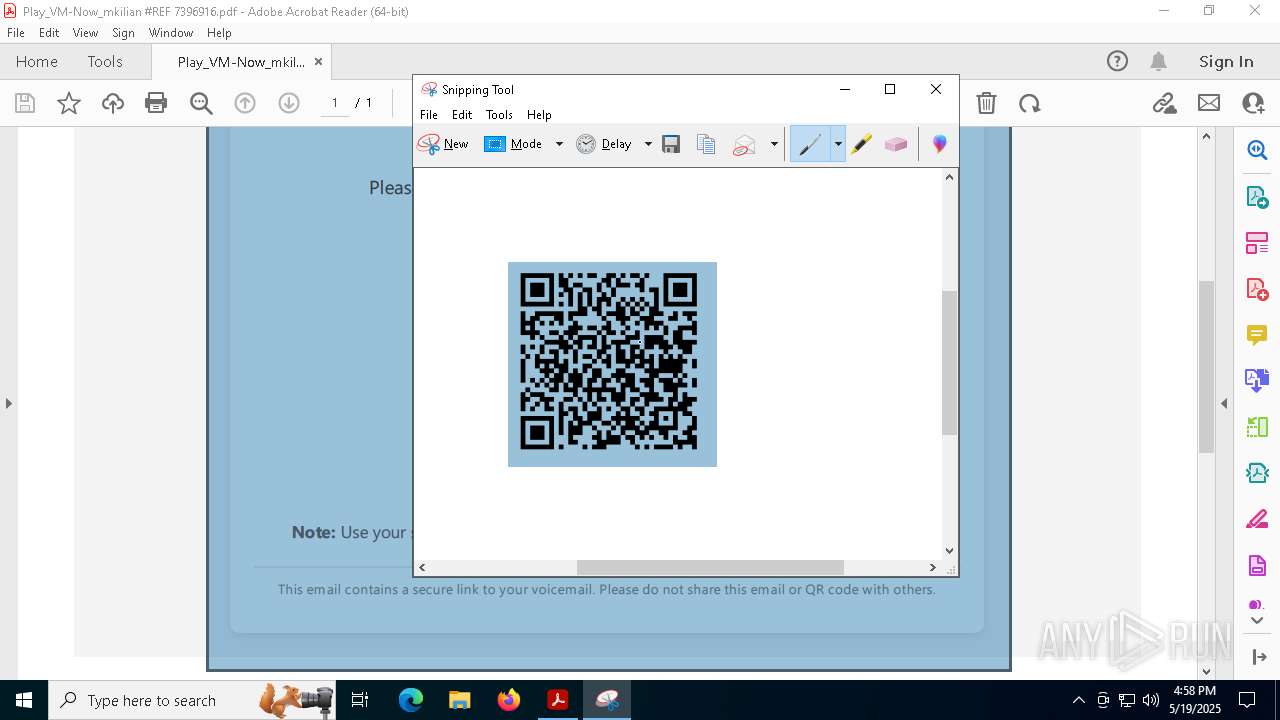Go to the next page
The image size is (1280, 720).
tap(289, 103)
